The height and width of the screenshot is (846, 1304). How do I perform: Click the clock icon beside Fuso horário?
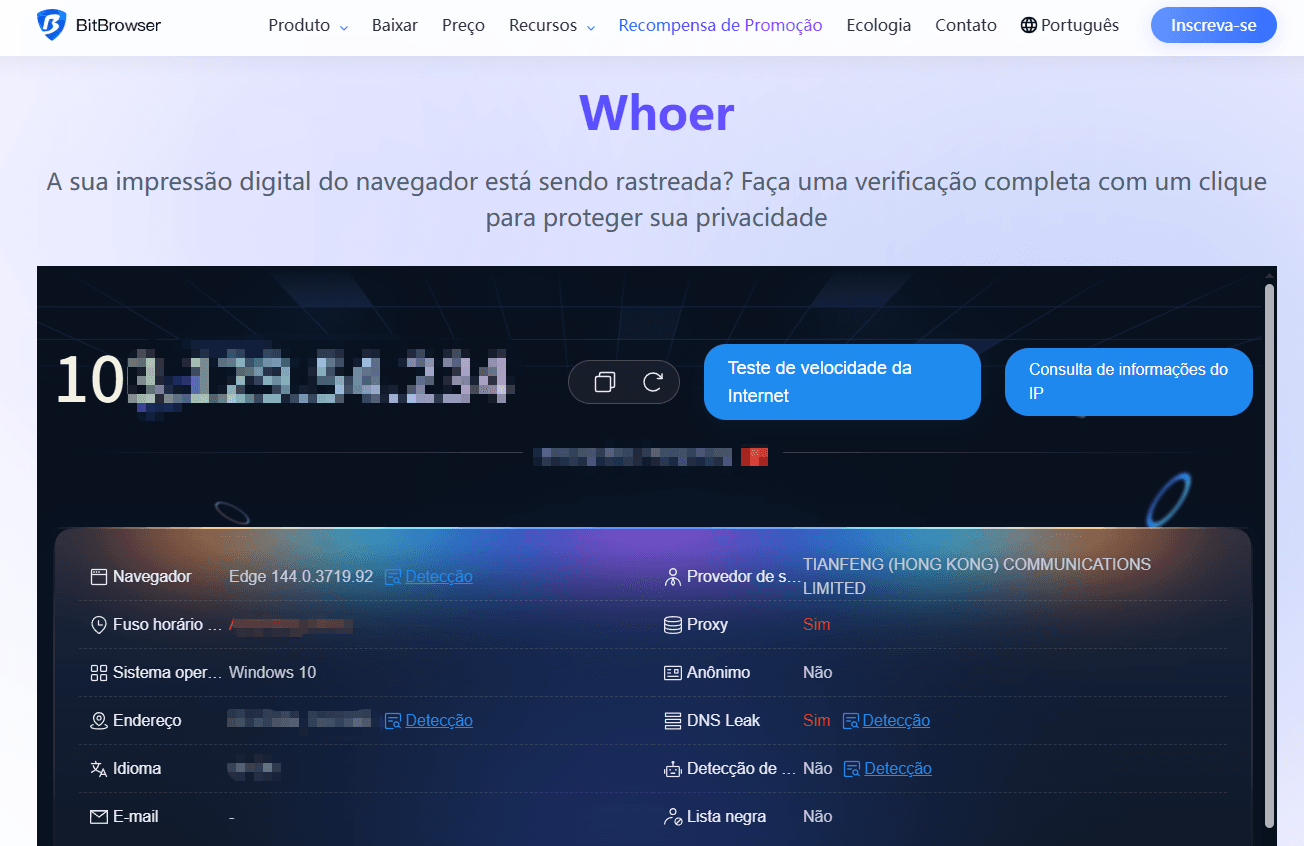[x=97, y=624]
